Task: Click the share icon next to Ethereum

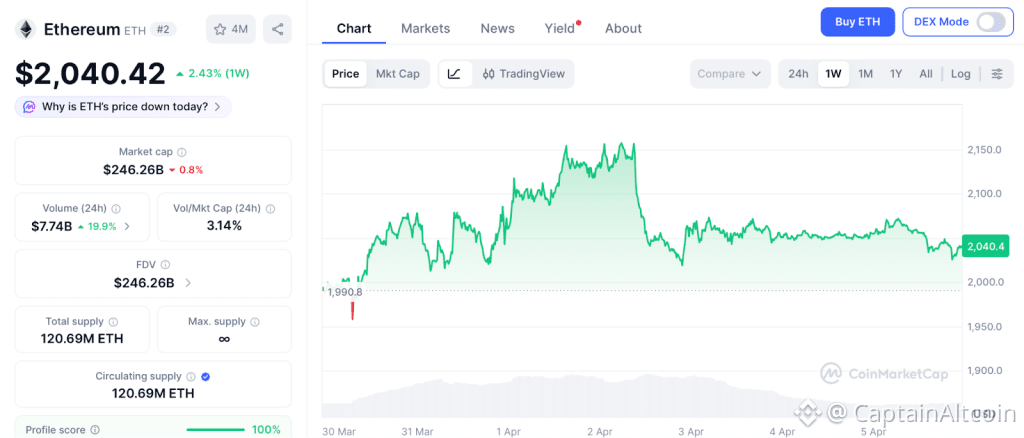Action: pos(277,29)
